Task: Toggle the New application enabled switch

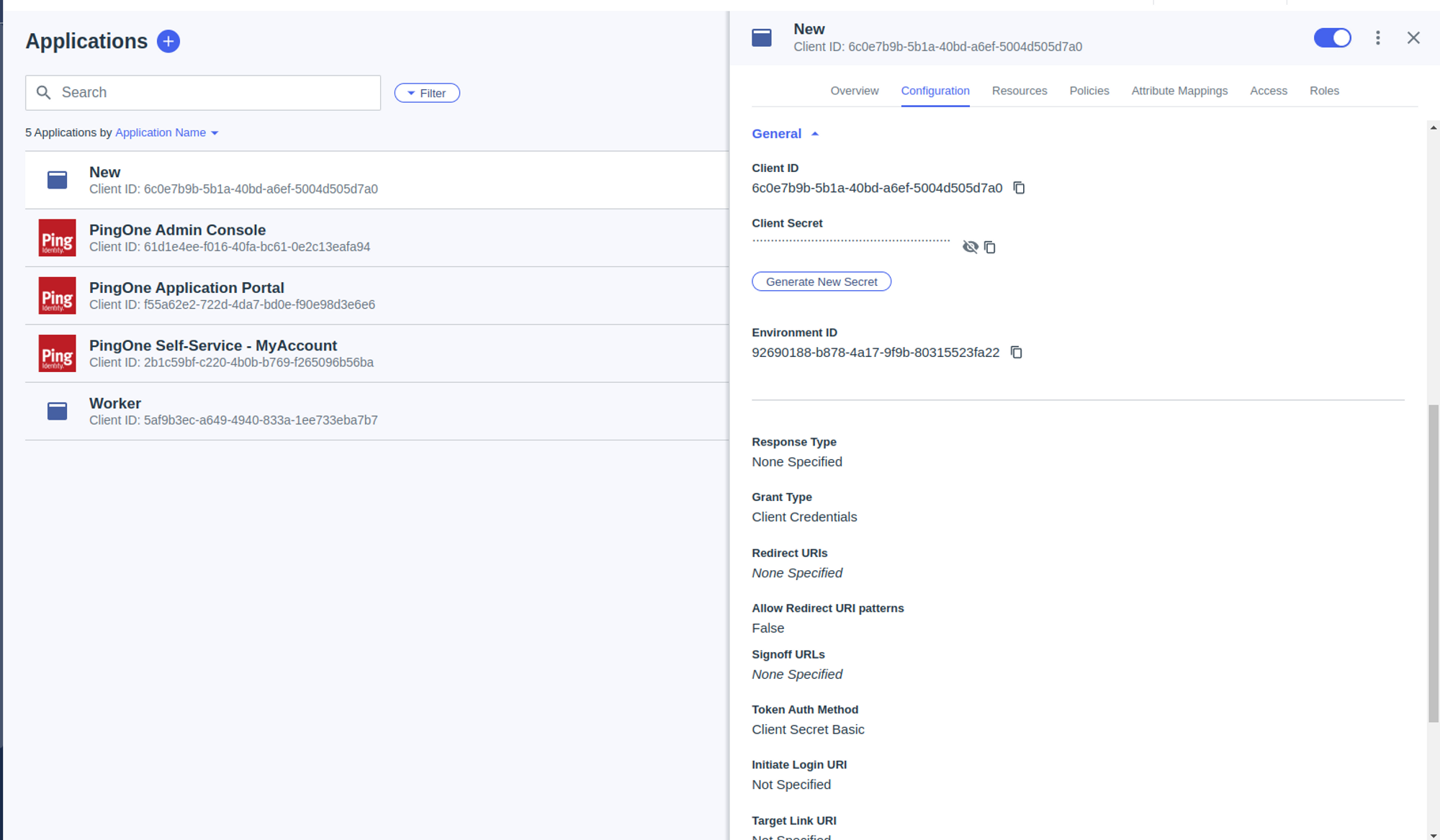Action: click(1332, 38)
